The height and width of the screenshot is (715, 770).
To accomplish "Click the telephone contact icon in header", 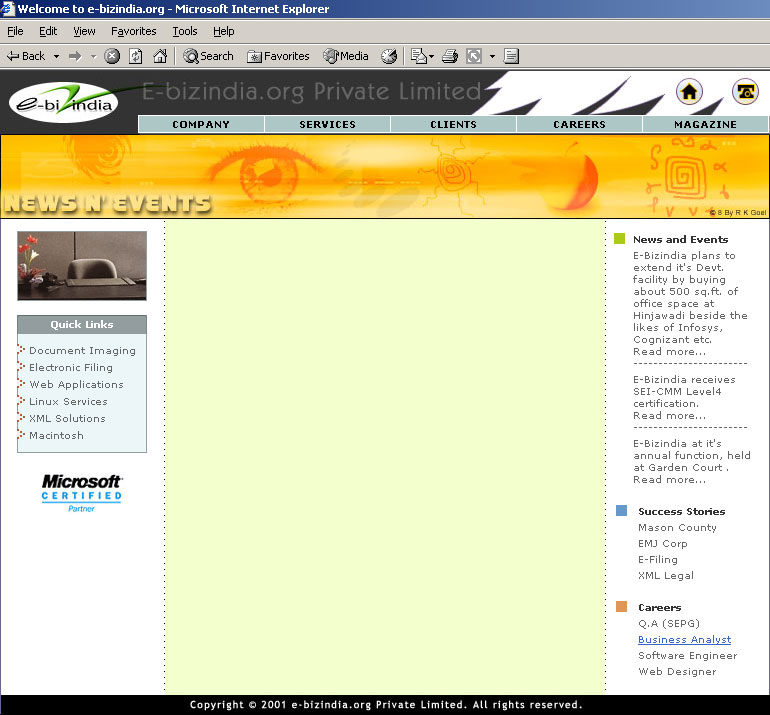I will (x=745, y=92).
